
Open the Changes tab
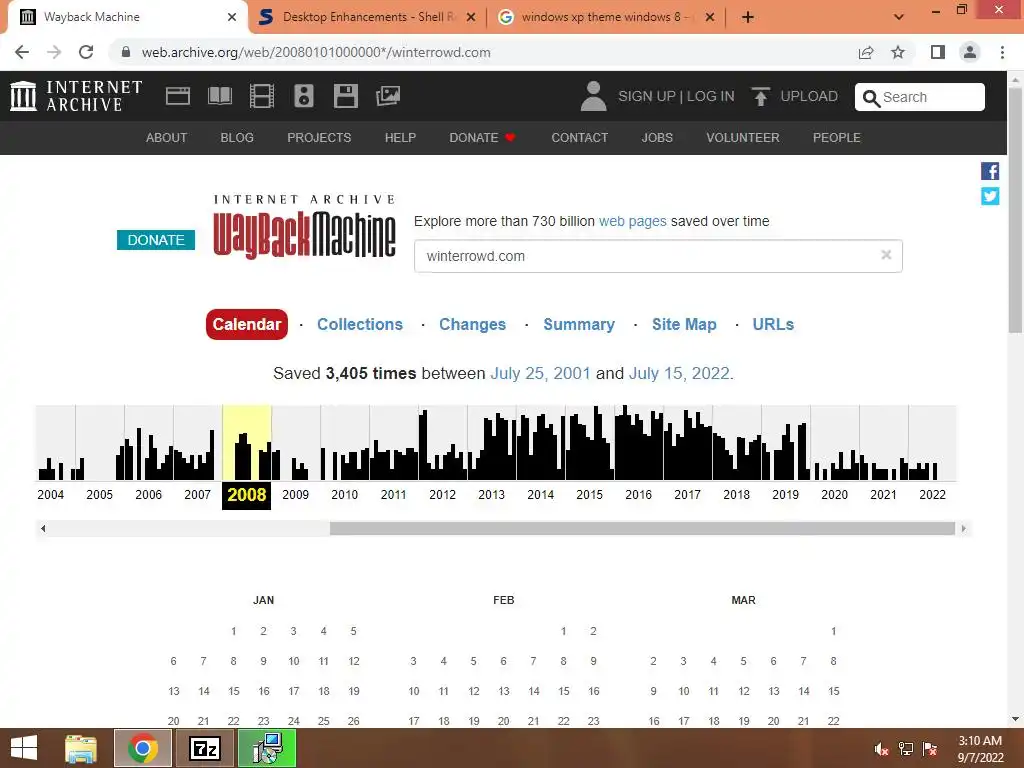coord(472,325)
